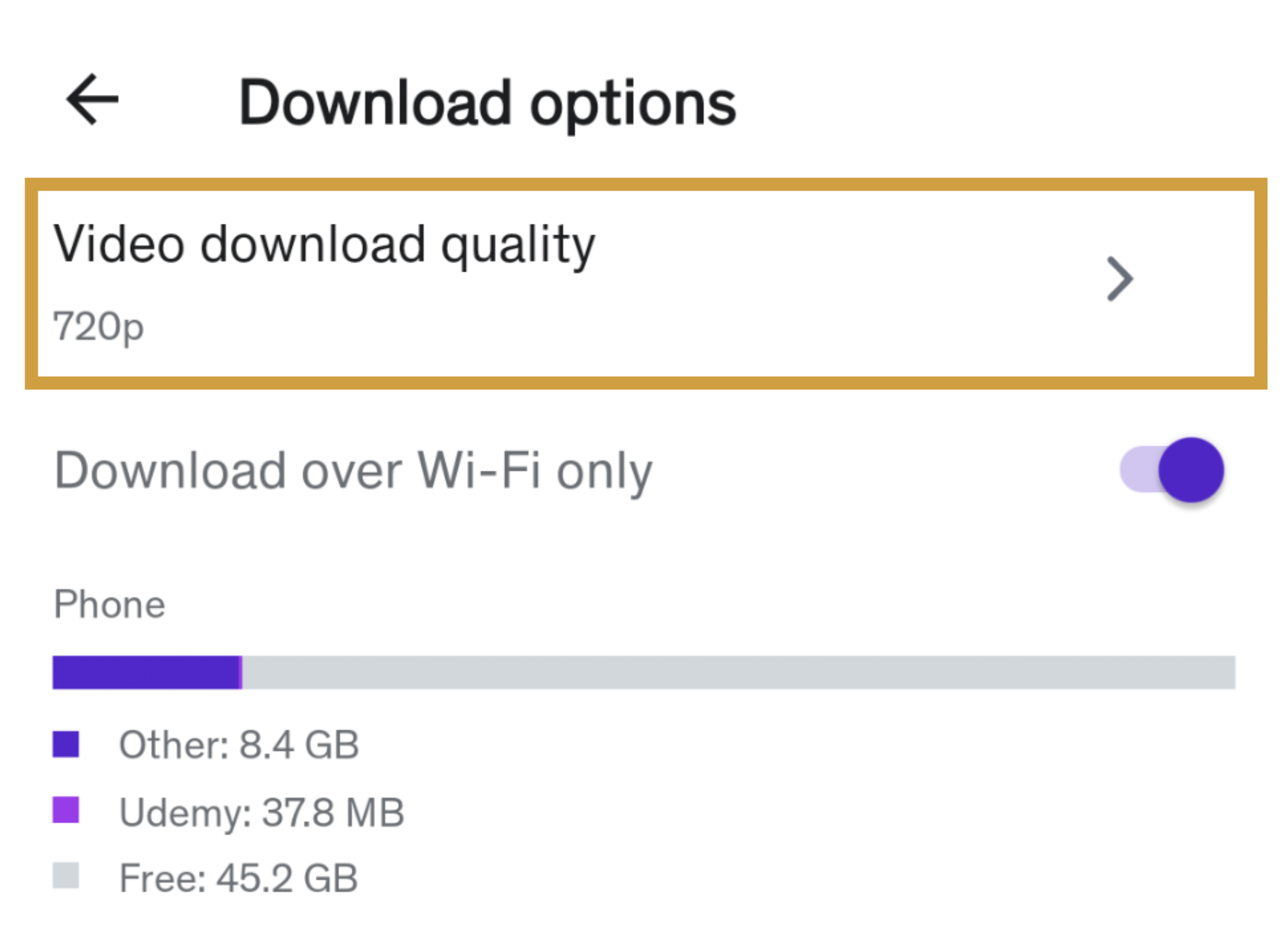Tap the back arrow icon

coord(92,99)
